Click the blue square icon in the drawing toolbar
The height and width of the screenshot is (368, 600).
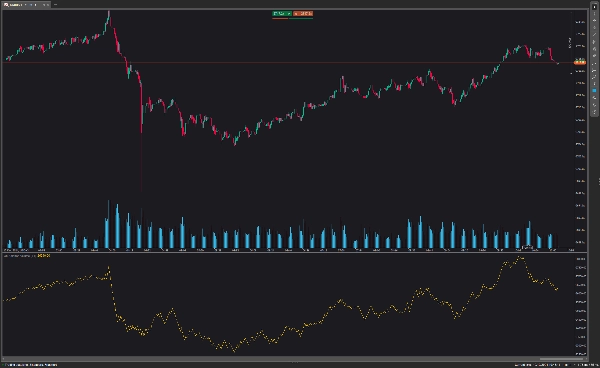point(595,91)
